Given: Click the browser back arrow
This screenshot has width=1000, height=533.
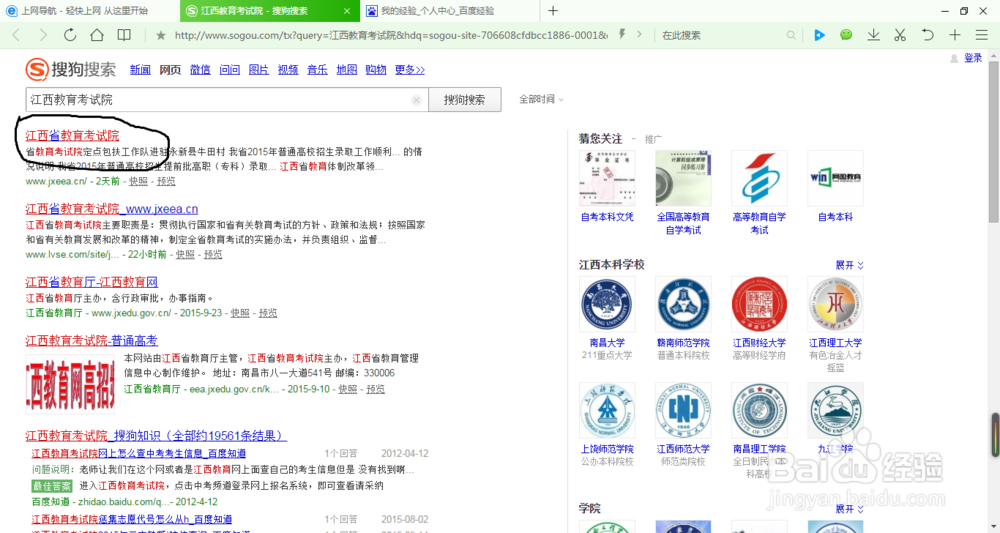Looking at the screenshot, I should pos(17,35).
